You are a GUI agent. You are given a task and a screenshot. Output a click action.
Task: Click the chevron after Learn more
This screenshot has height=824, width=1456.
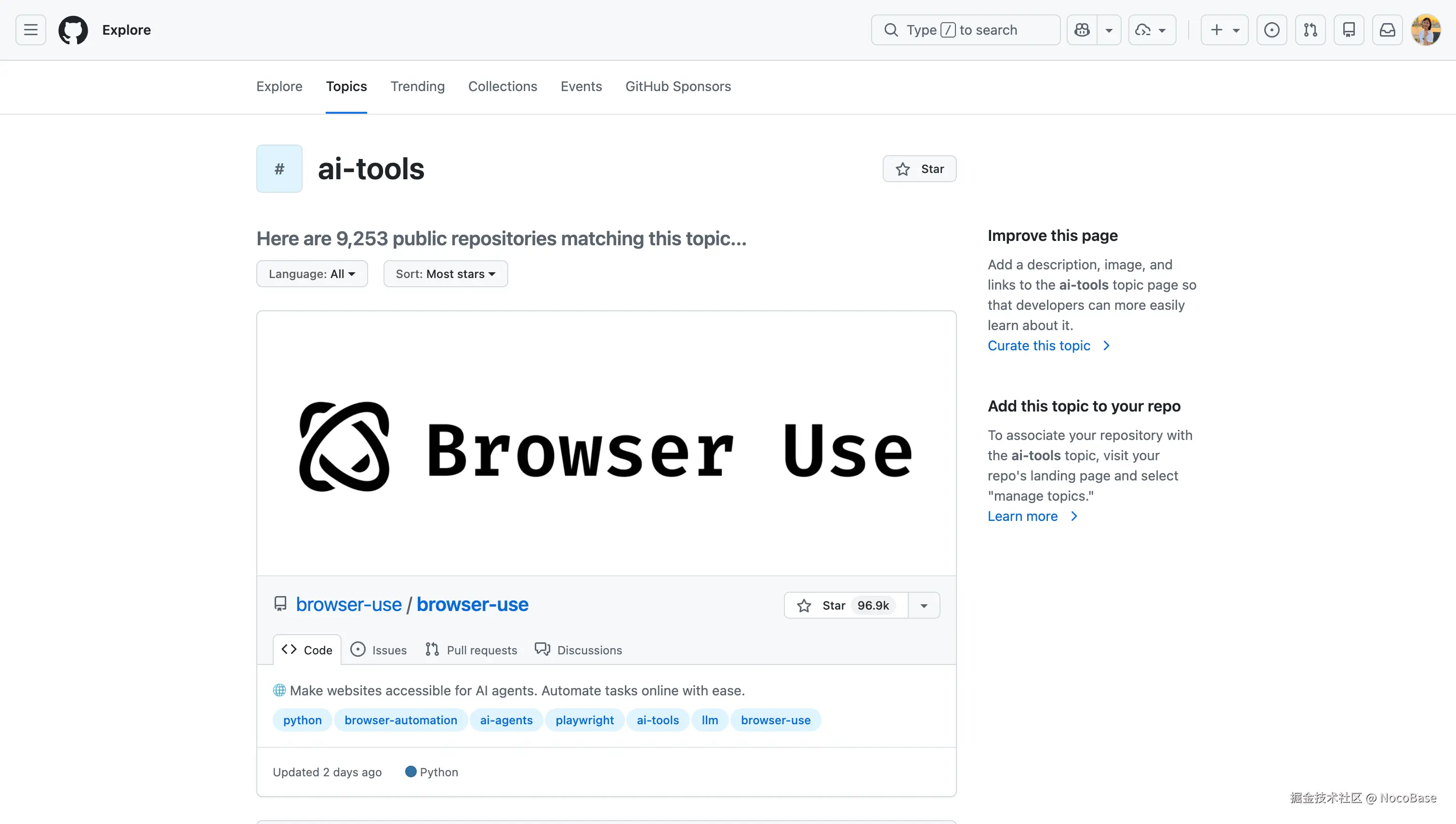(x=1074, y=516)
